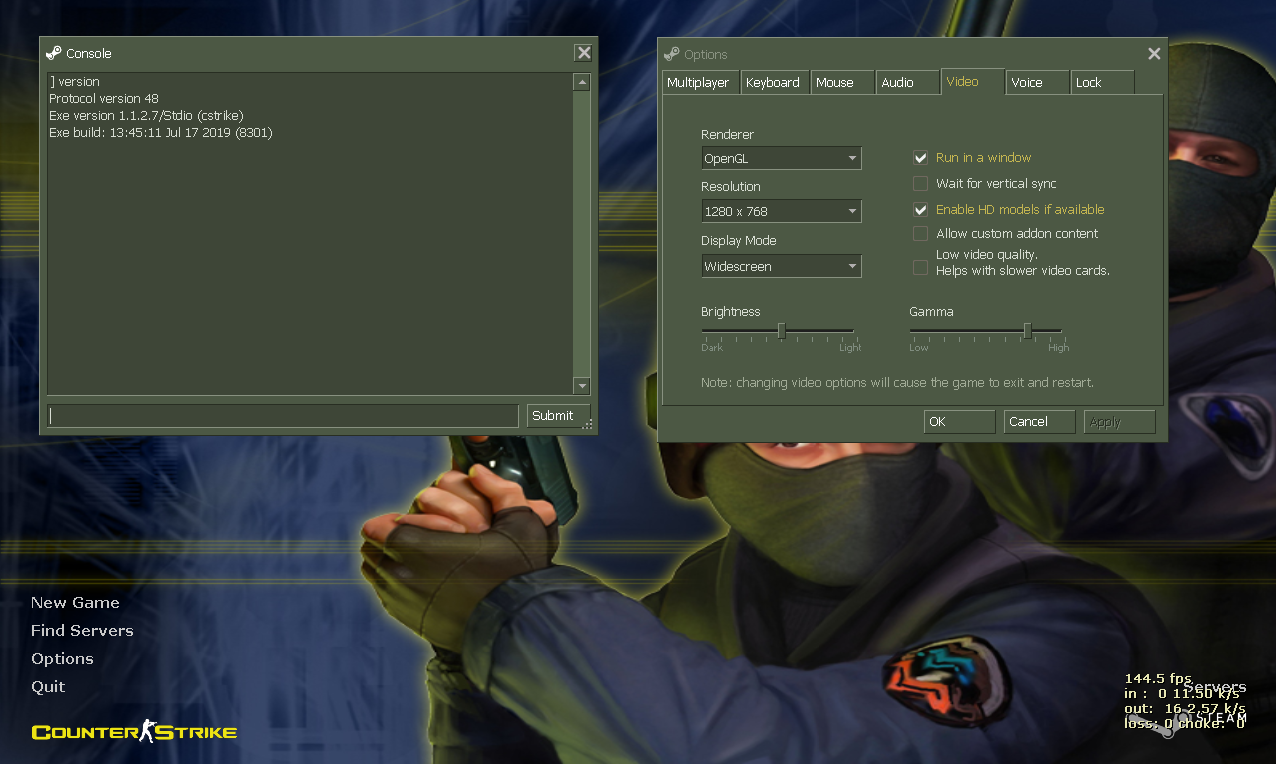Open Options from main menu
This screenshot has height=764, width=1276.
tap(62, 658)
